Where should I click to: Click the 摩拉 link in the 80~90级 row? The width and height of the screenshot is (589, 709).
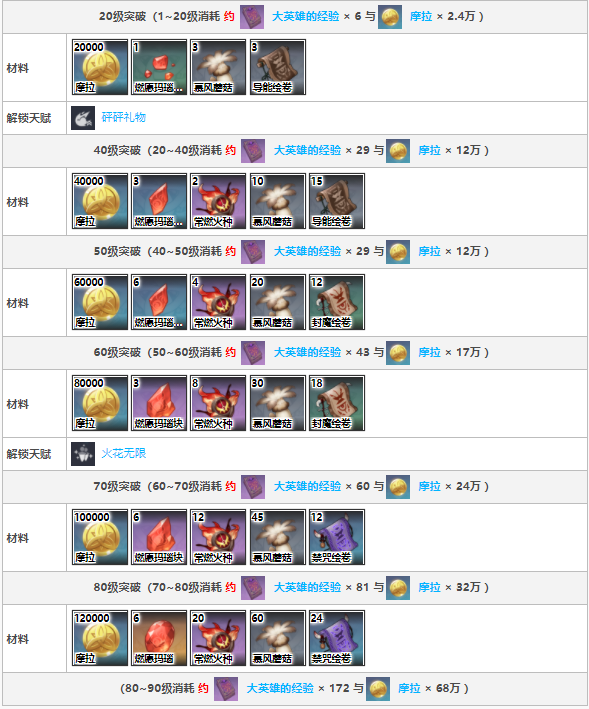pos(410,689)
